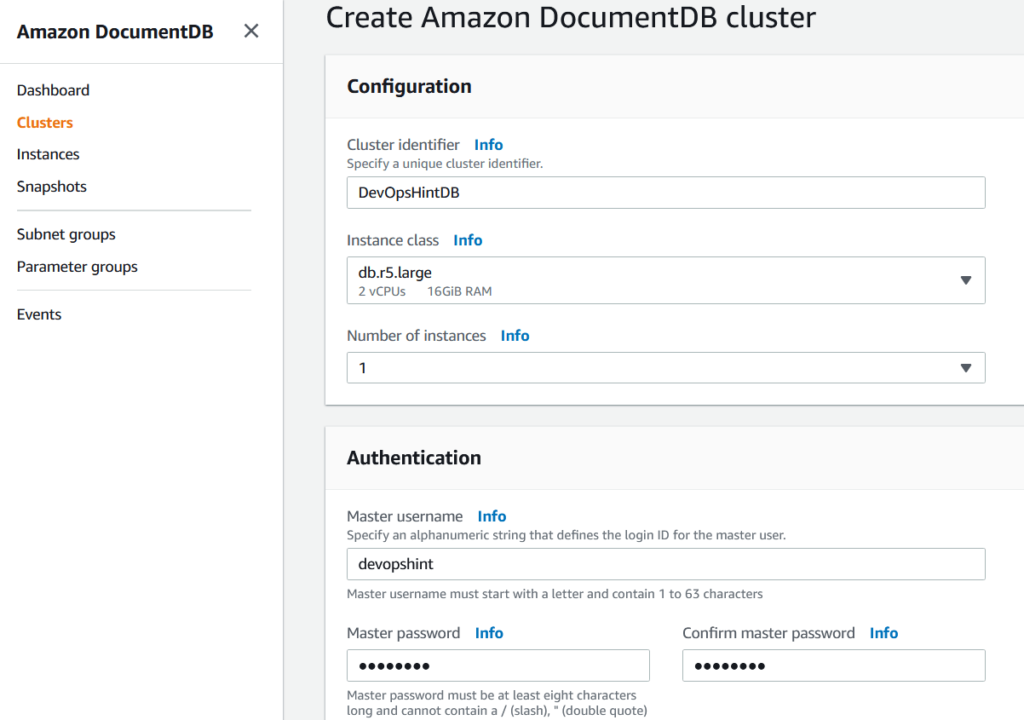Open Info link for Instance class
Screen dimensions: 1024x720
point(468,240)
